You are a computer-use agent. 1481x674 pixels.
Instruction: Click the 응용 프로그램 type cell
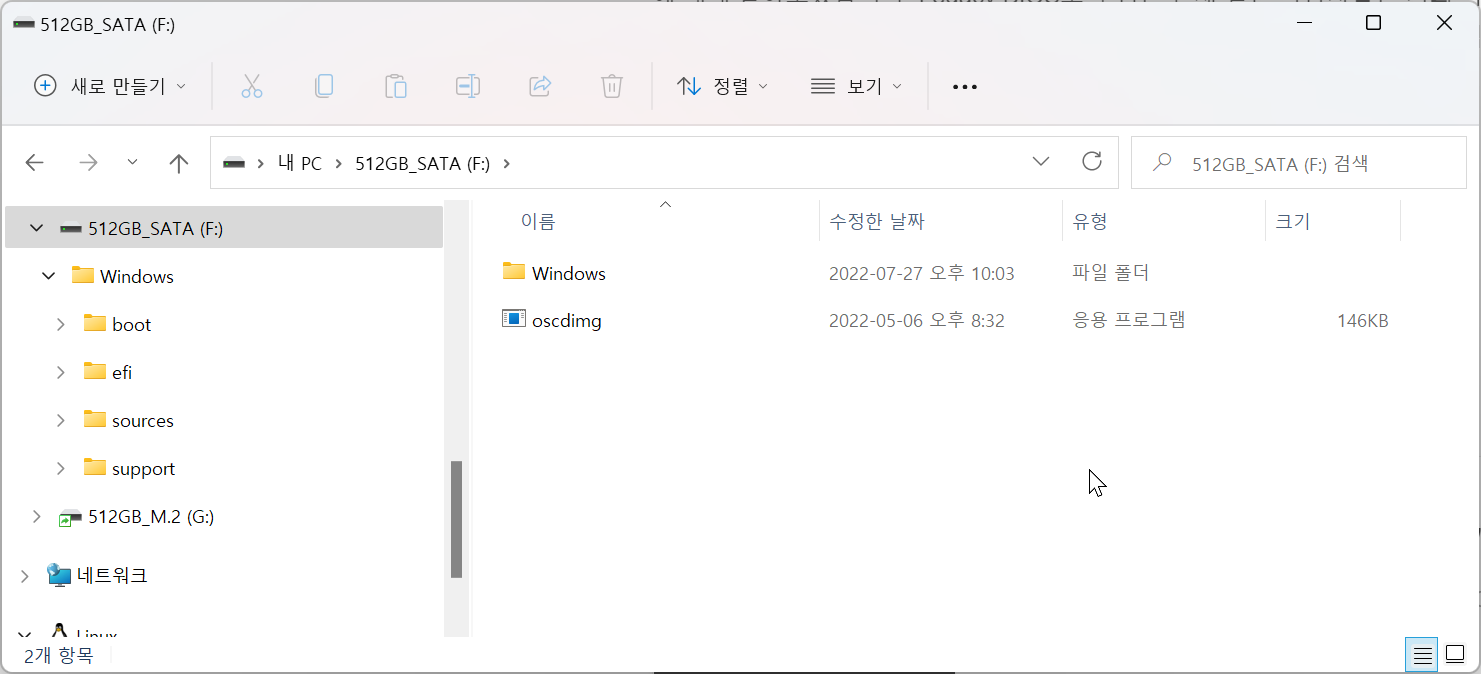point(1129,321)
